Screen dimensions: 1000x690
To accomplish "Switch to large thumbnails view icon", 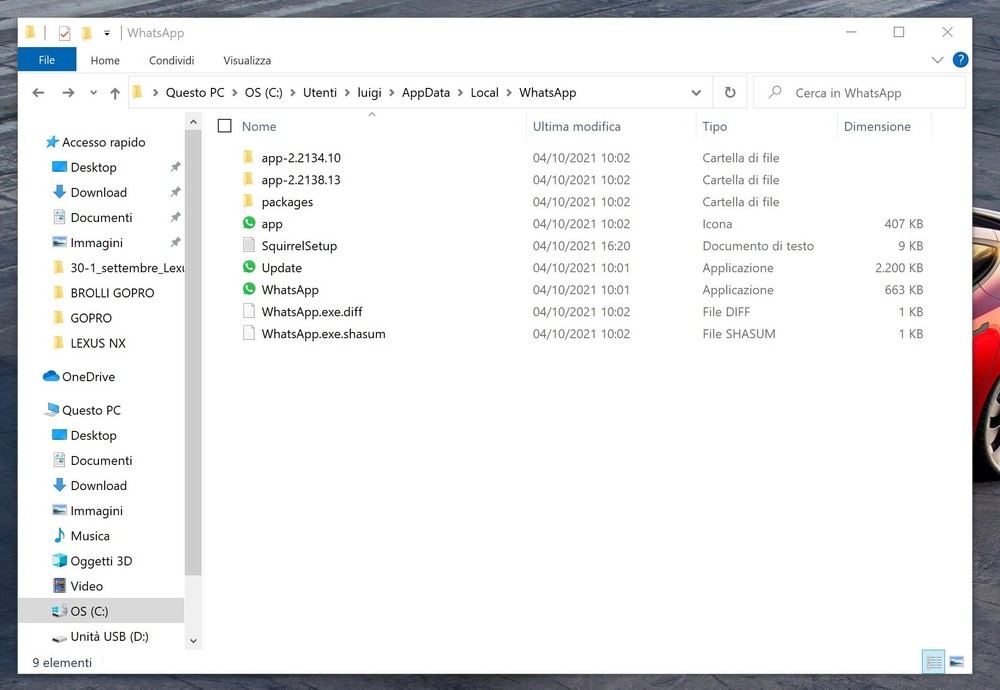I will [956, 661].
